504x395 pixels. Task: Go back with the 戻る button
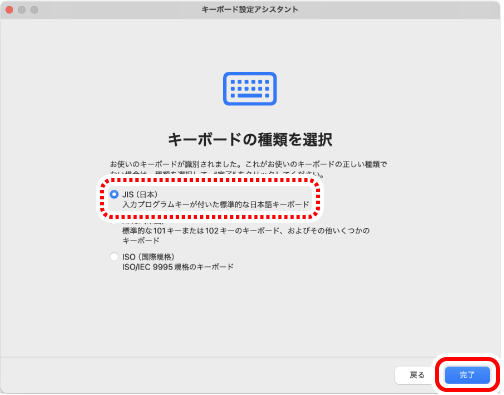coord(417,375)
